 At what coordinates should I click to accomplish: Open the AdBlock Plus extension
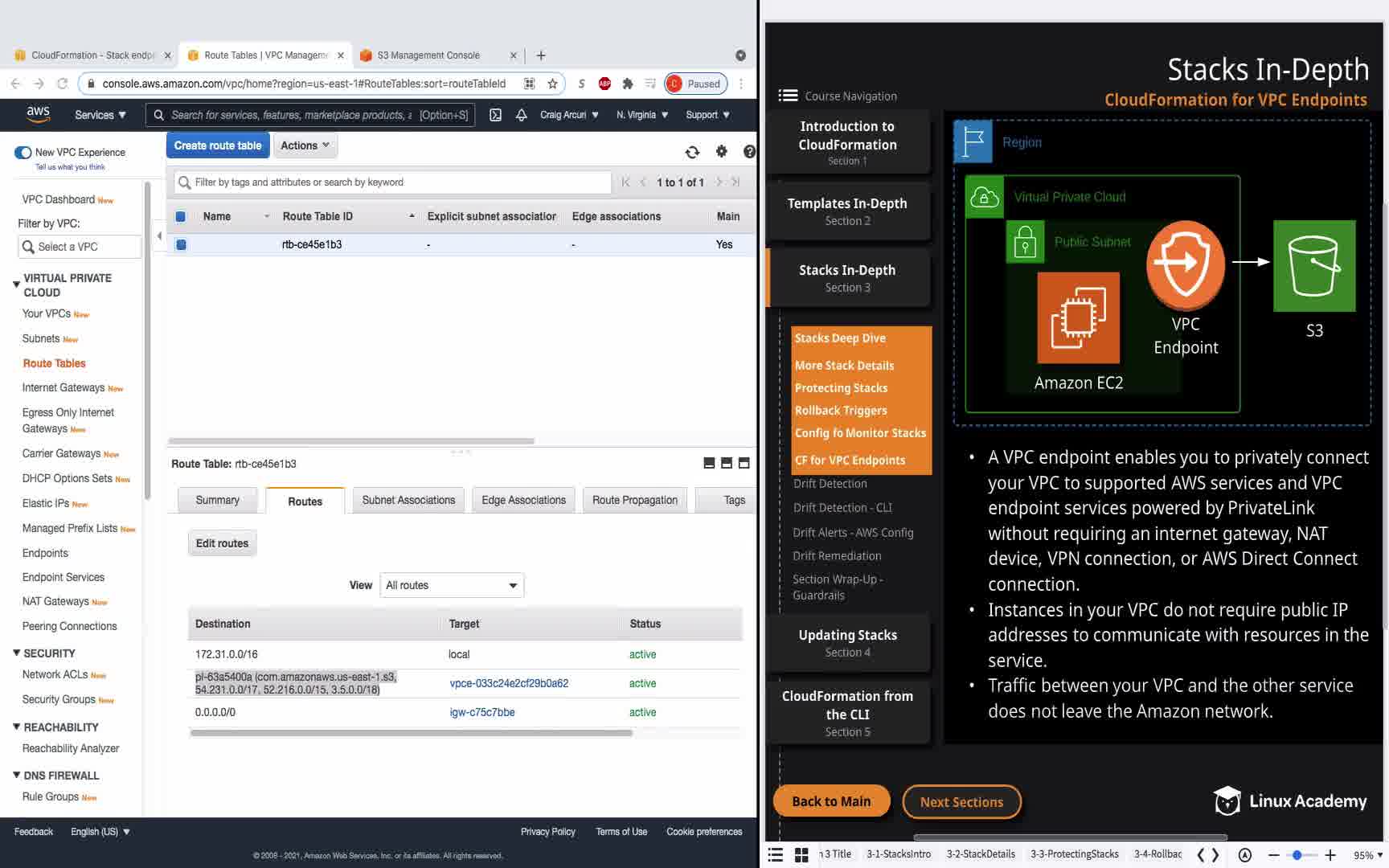(604, 84)
